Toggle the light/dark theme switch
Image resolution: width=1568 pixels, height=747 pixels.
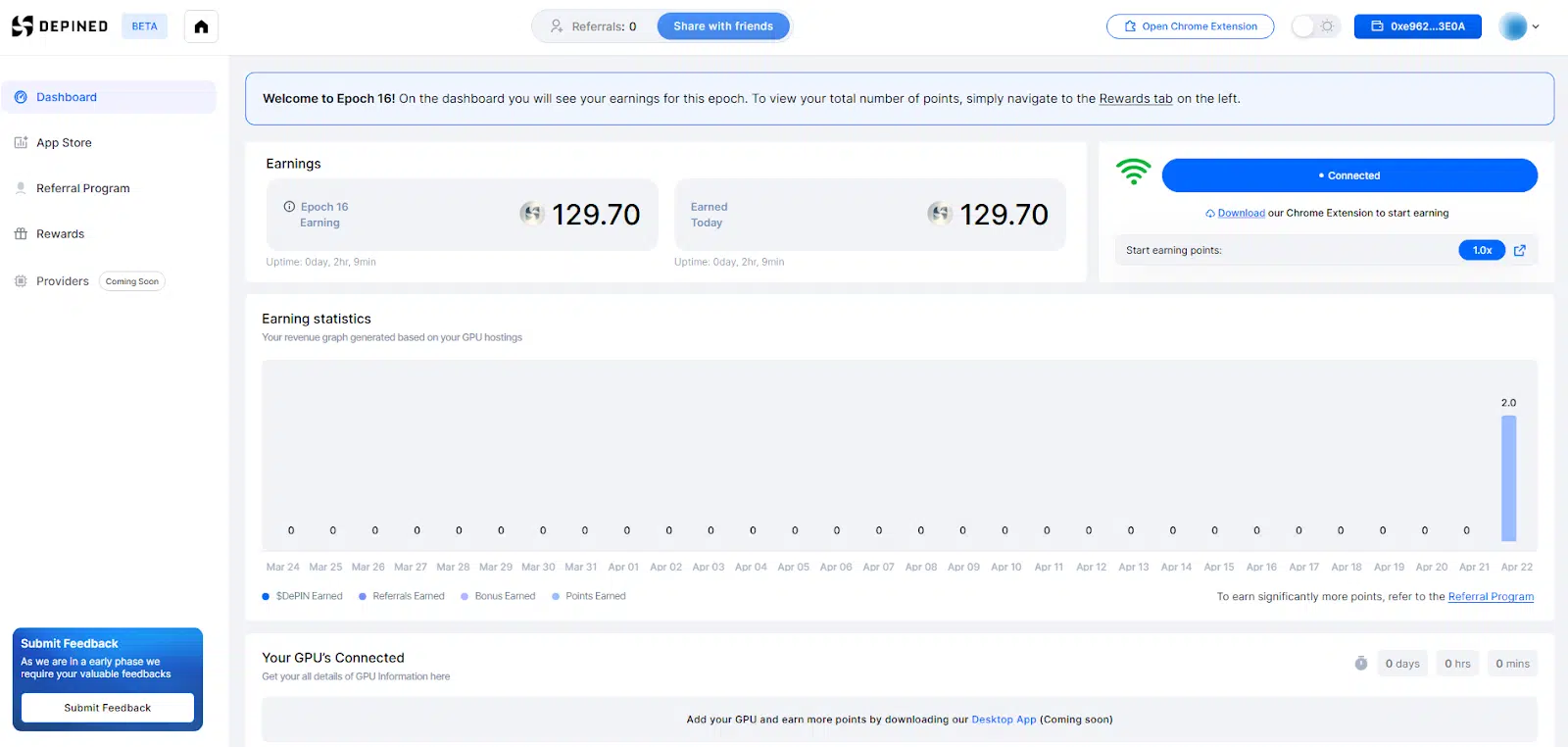[1314, 26]
